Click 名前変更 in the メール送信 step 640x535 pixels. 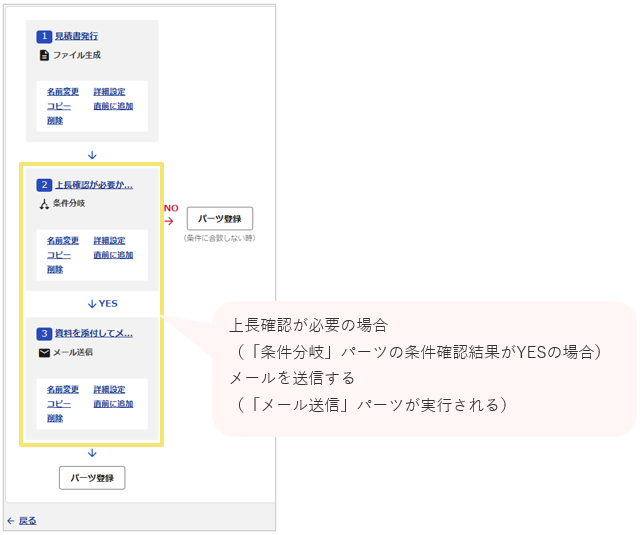(x=62, y=390)
